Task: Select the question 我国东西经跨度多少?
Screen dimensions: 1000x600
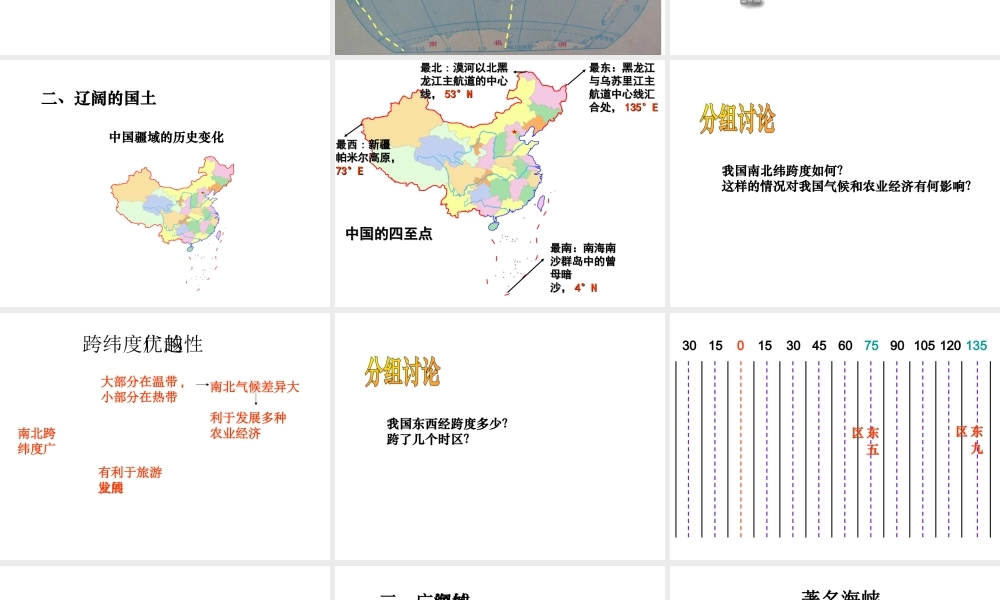Action: [x=447, y=423]
